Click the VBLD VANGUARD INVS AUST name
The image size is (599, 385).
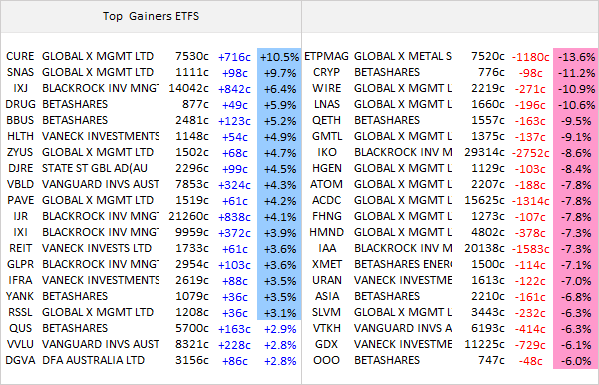(100, 184)
